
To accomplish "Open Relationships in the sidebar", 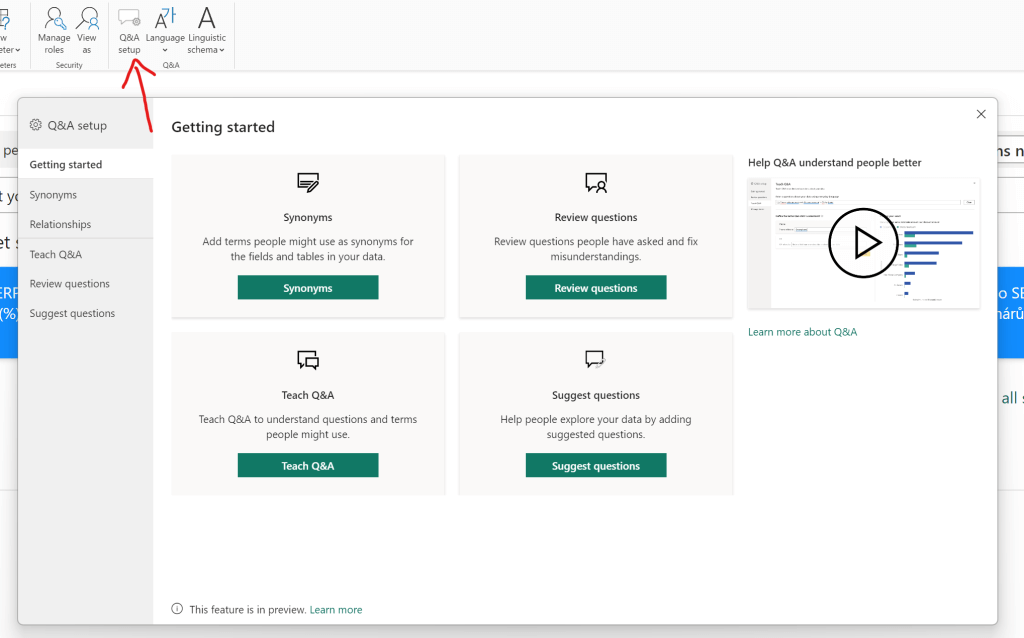I will coord(60,224).
